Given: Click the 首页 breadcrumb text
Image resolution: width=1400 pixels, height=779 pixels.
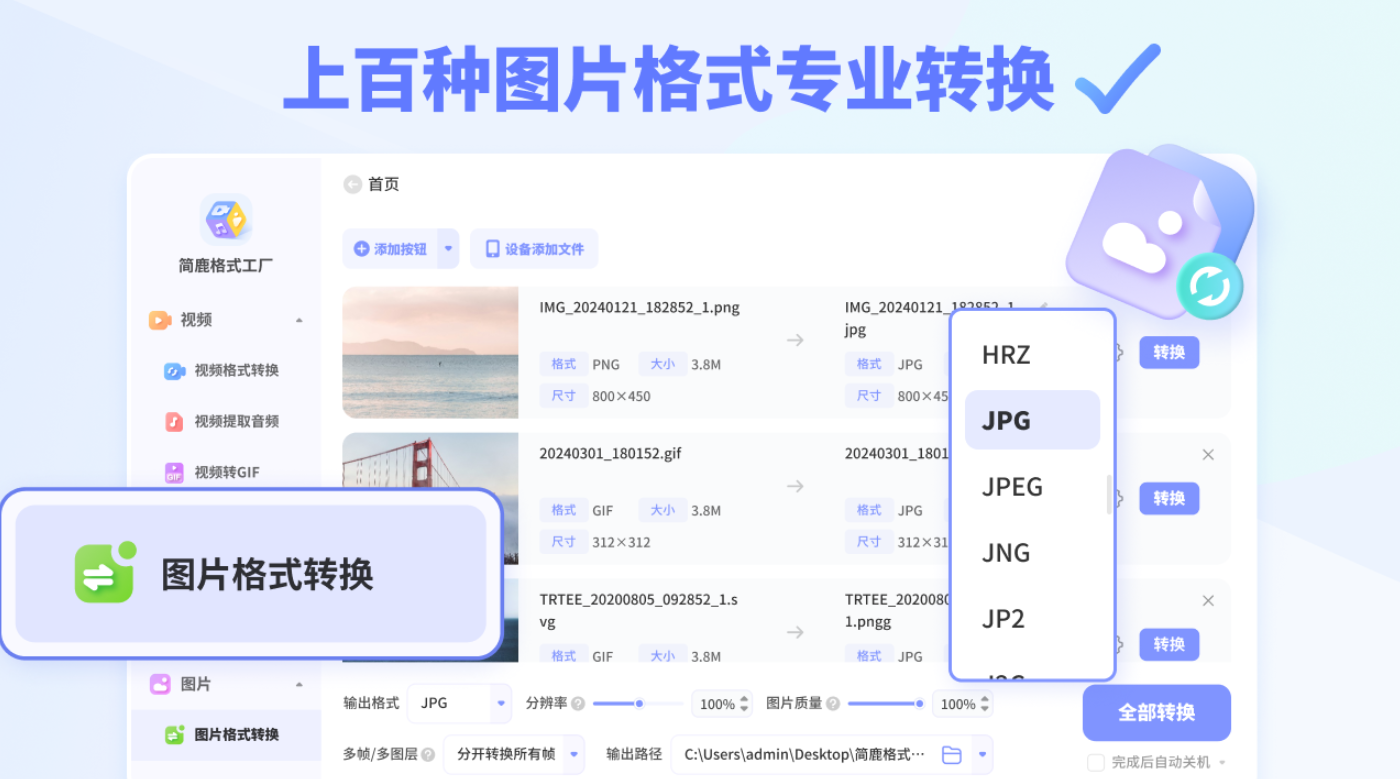Looking at the screenshot, I should (384, 184).
